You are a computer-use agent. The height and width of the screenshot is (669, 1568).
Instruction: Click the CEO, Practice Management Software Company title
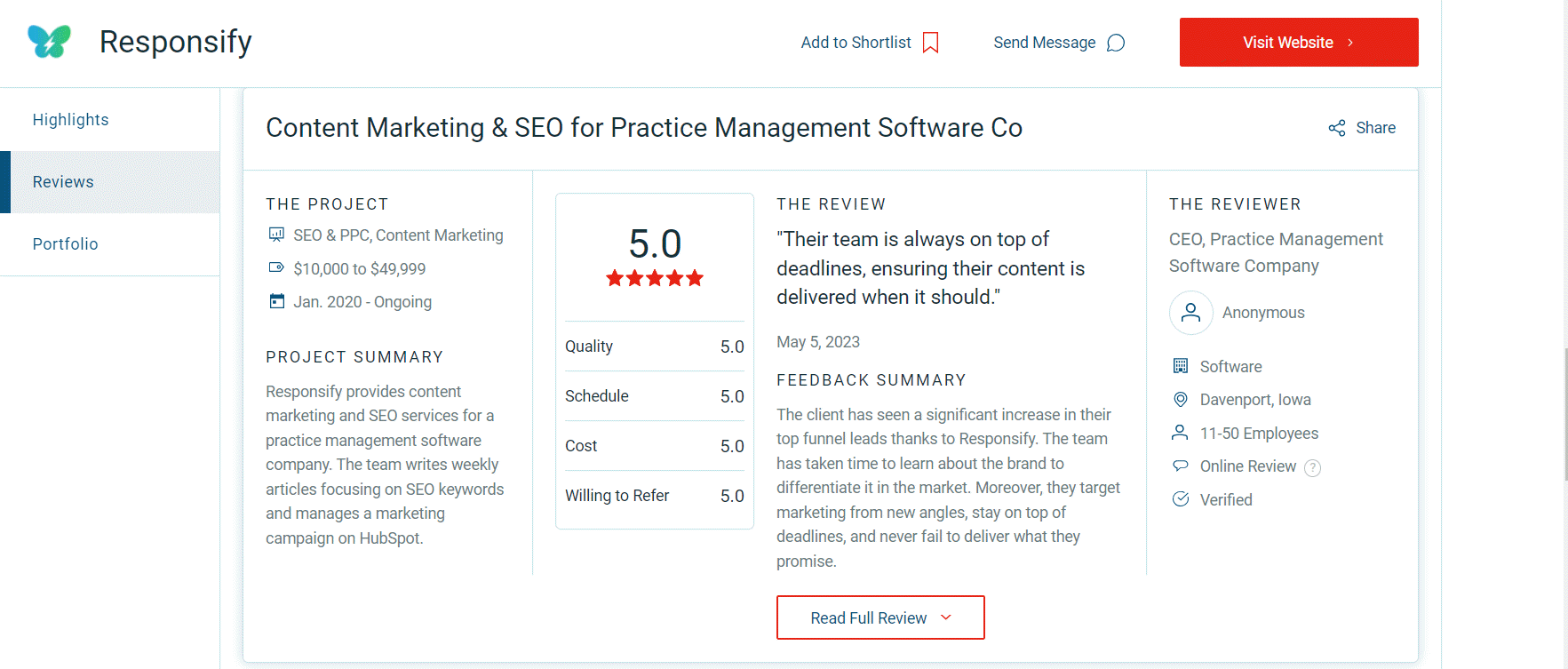(x=1276, y=252)
